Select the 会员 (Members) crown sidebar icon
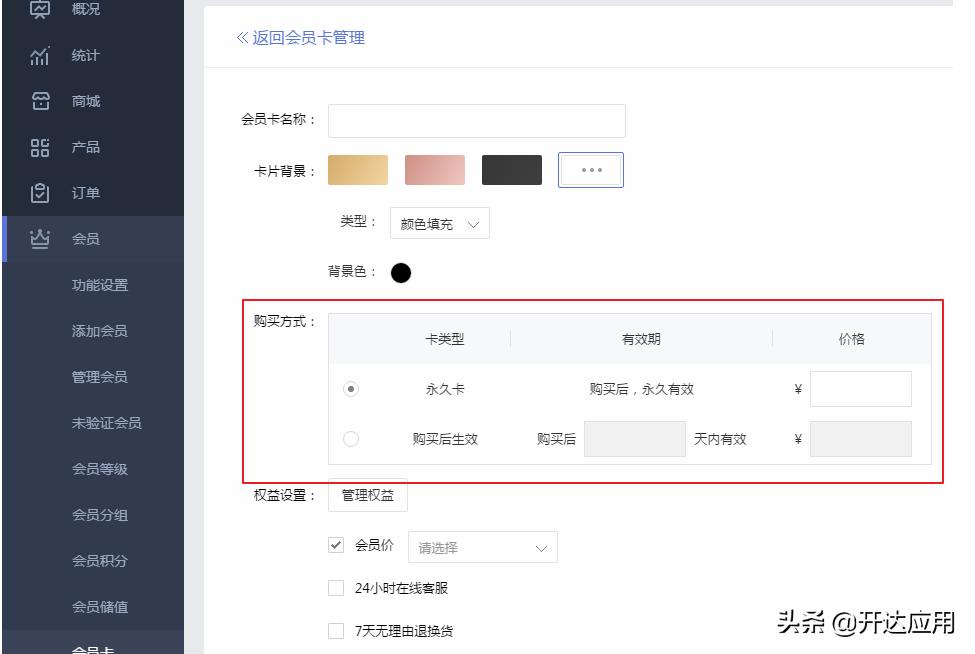This screenshot has height=654, width=975. [x=41, y=238]
